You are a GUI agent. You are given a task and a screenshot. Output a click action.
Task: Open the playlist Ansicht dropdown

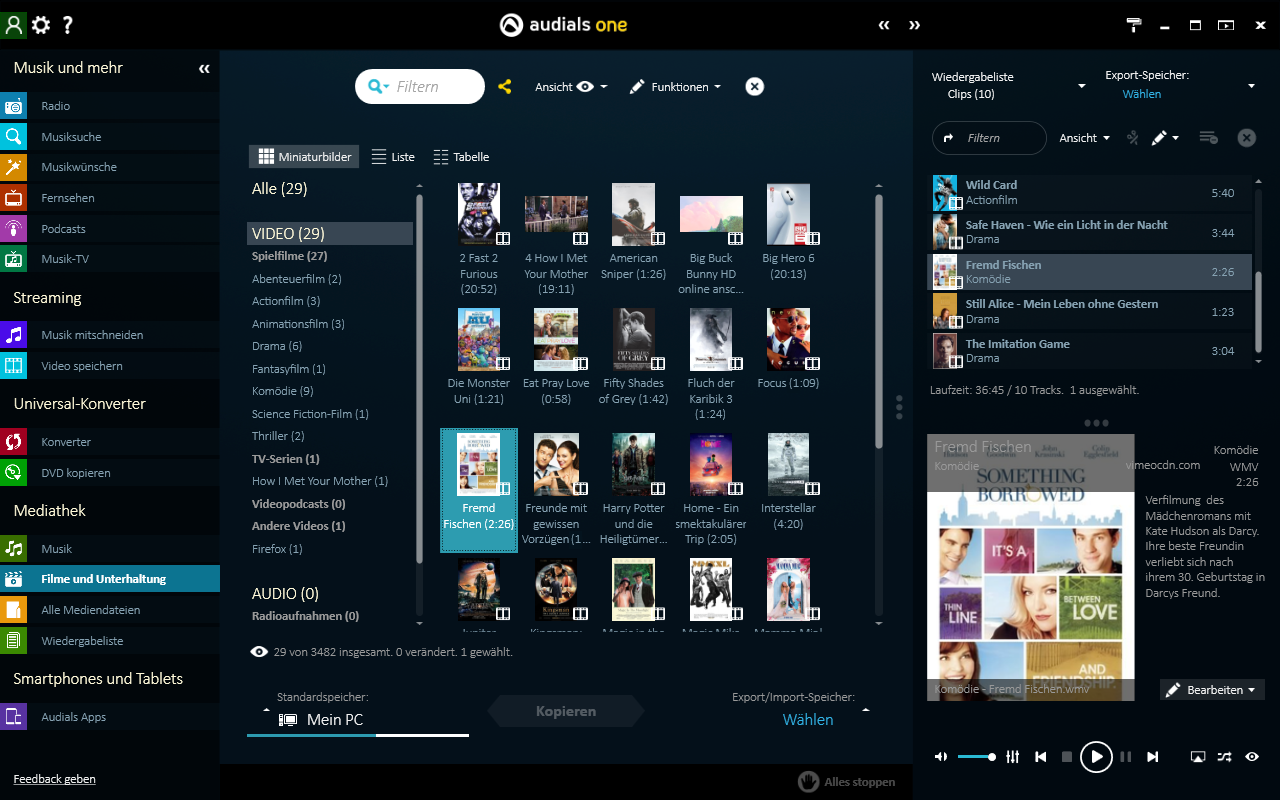click(x=1085, y=138)
